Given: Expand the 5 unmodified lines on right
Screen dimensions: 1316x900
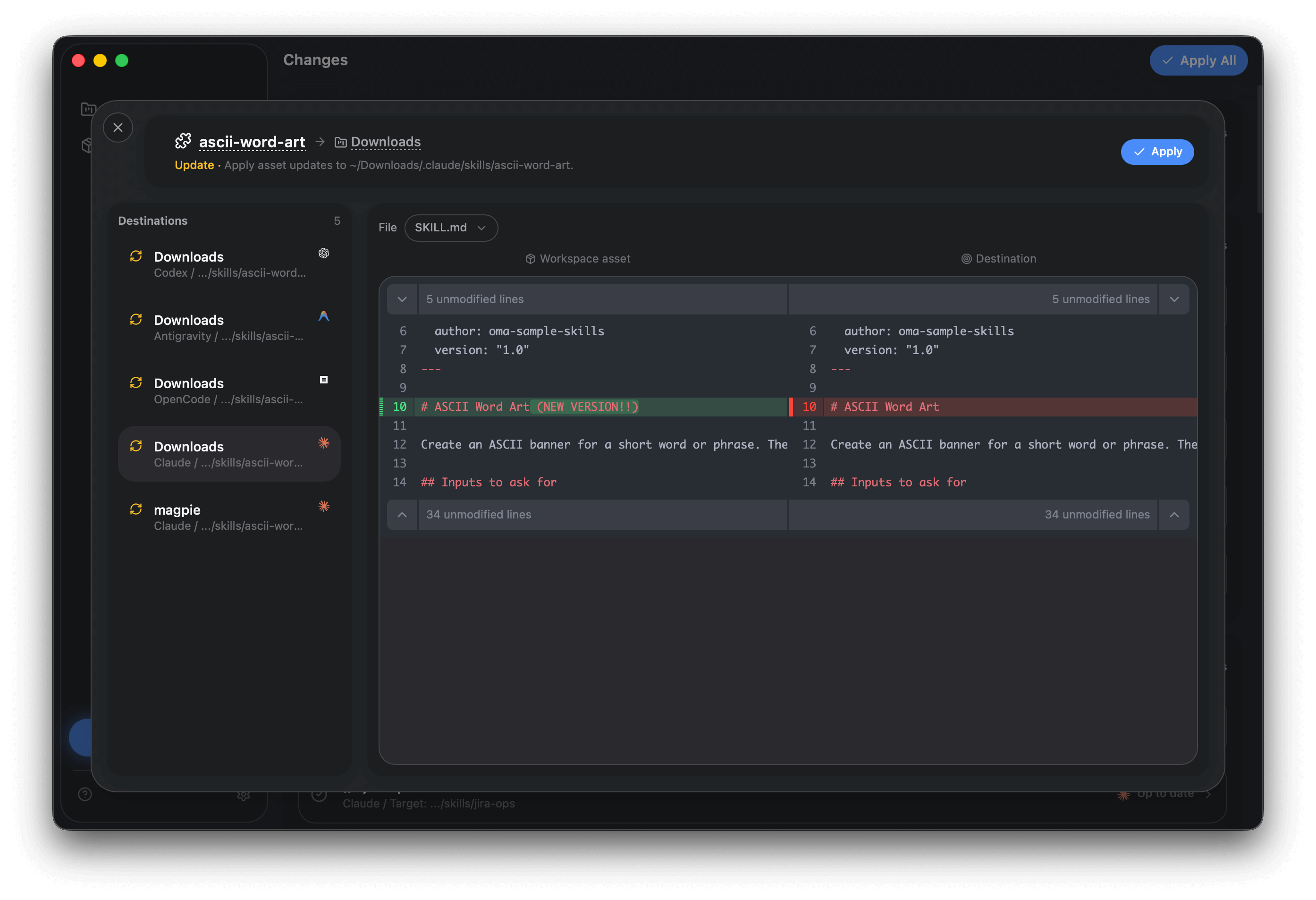Looking at the screenshot, I should pyautogui.click(x=1174, y=299).
